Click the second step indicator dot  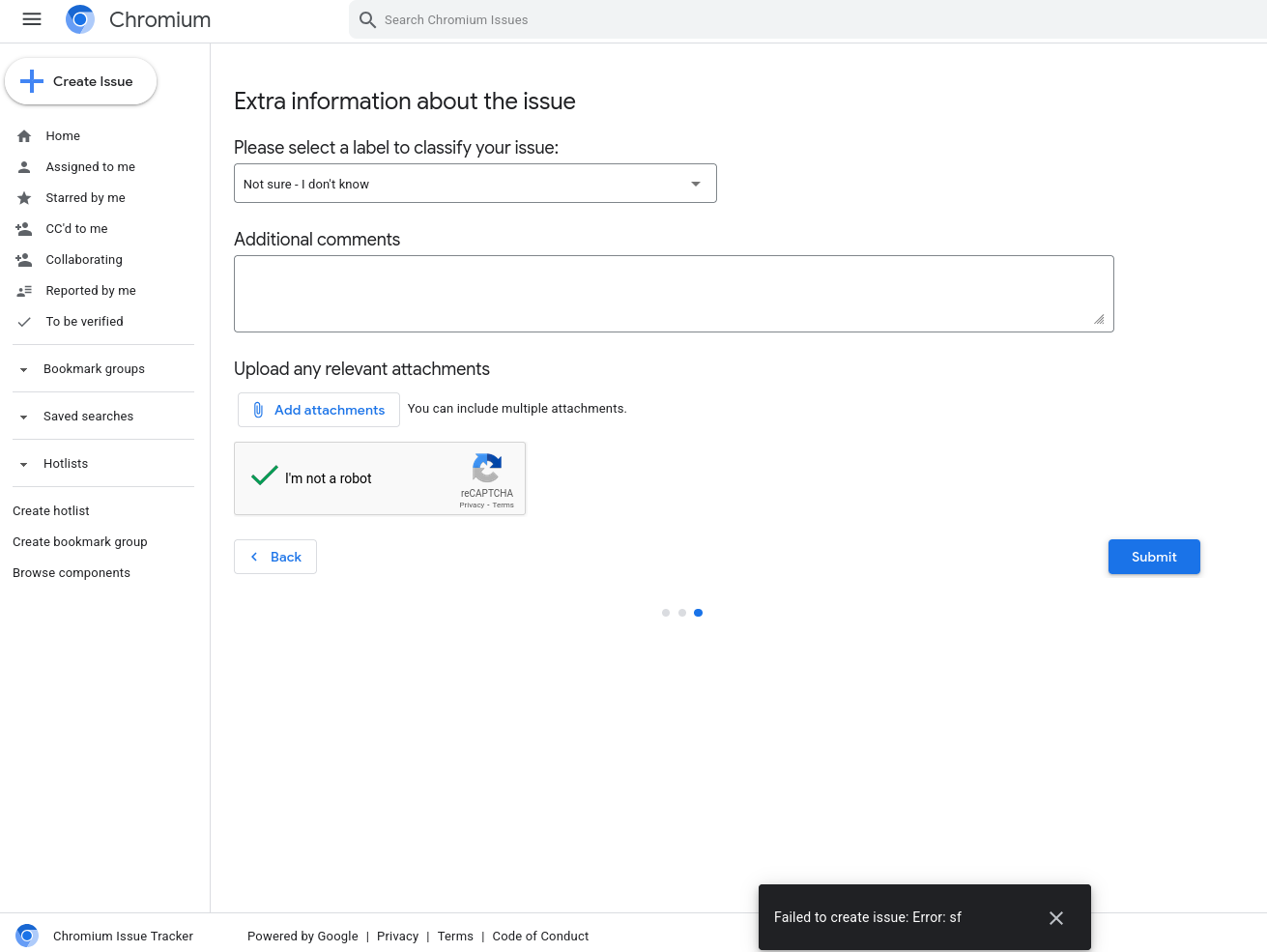[682, 613]
